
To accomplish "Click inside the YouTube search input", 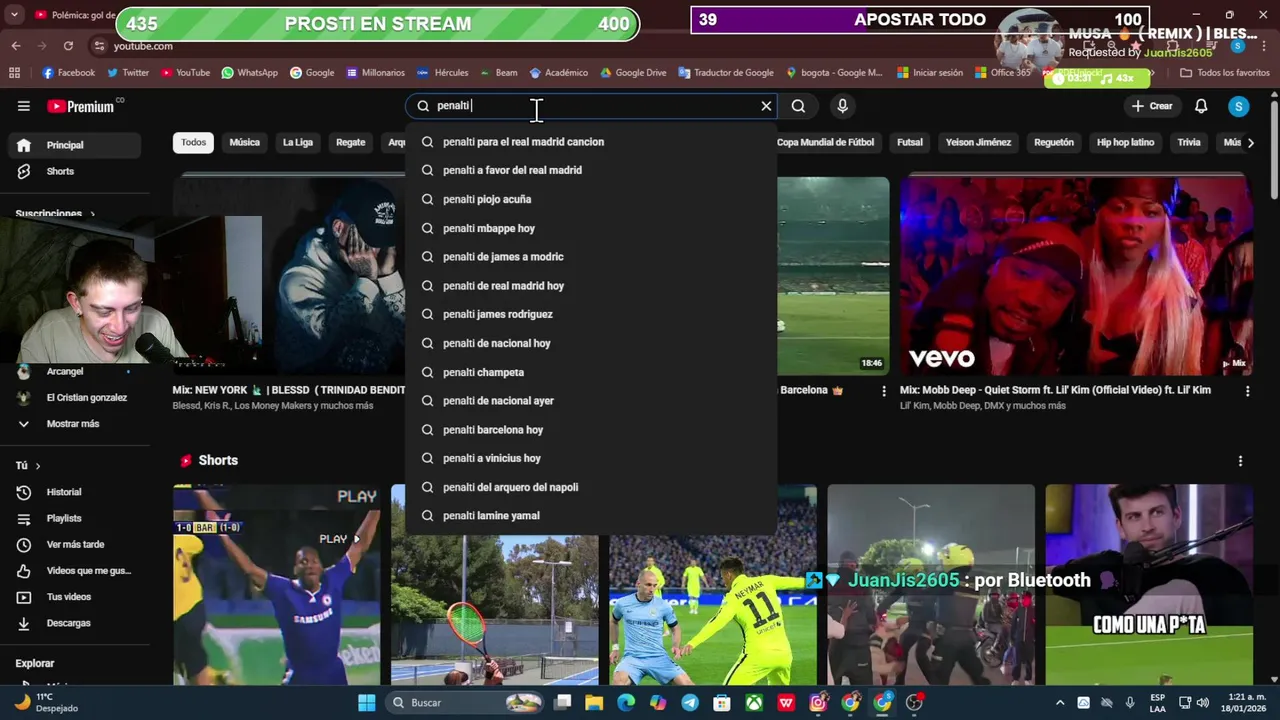I will 590,106.
